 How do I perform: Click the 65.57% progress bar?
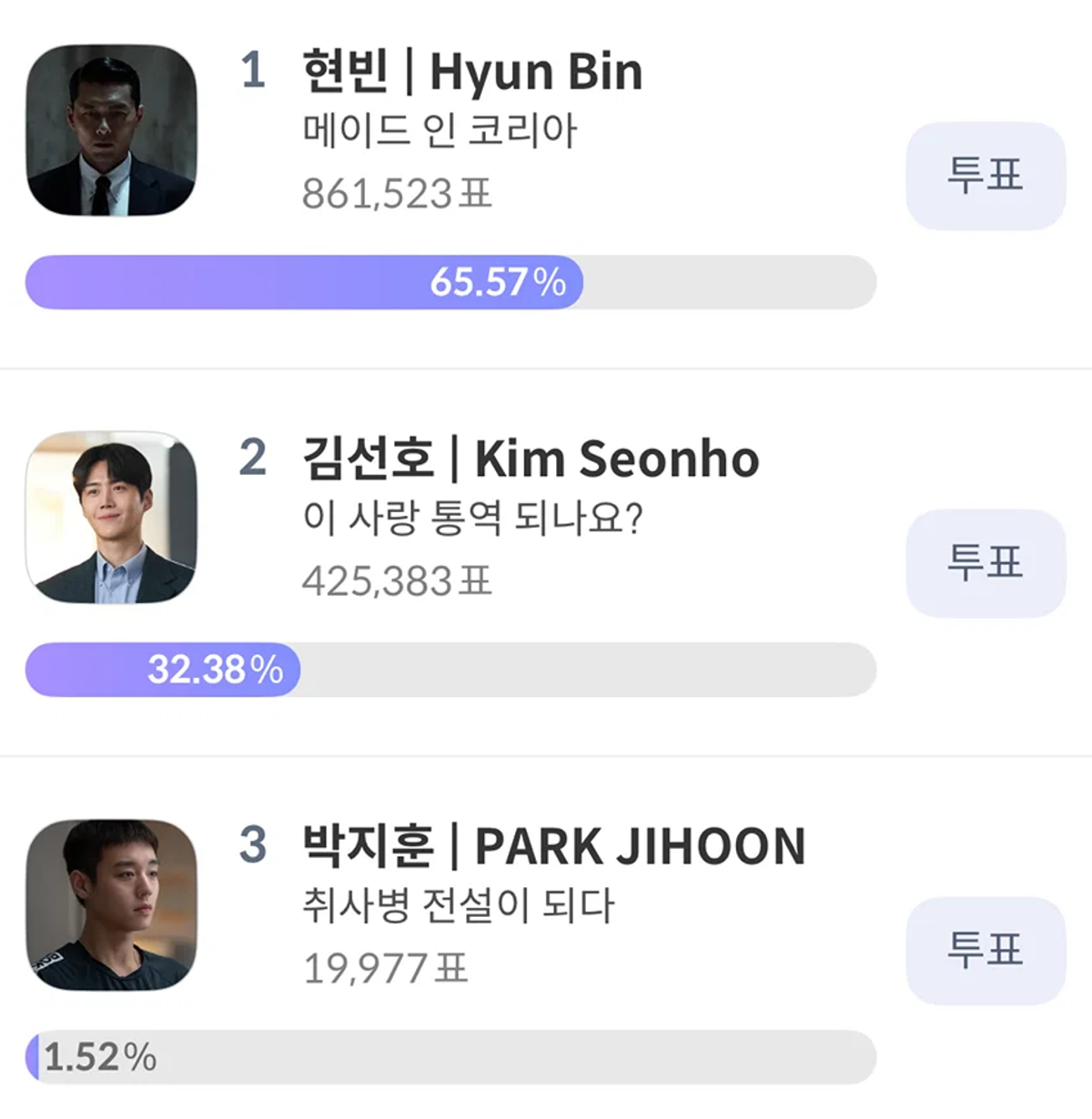coord(450,282)
